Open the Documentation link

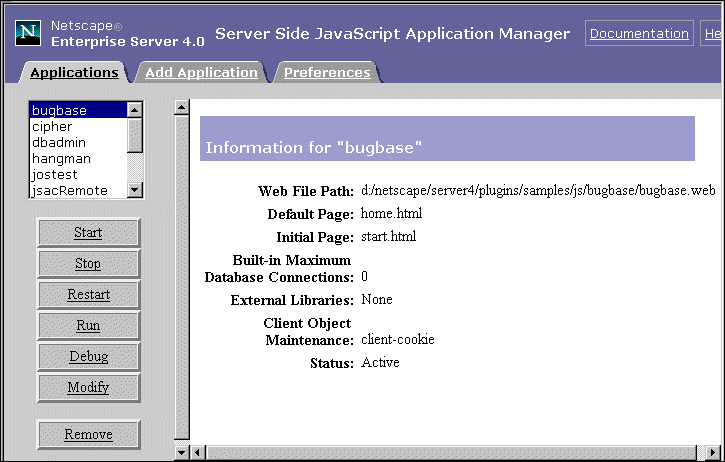pos(639,33)
